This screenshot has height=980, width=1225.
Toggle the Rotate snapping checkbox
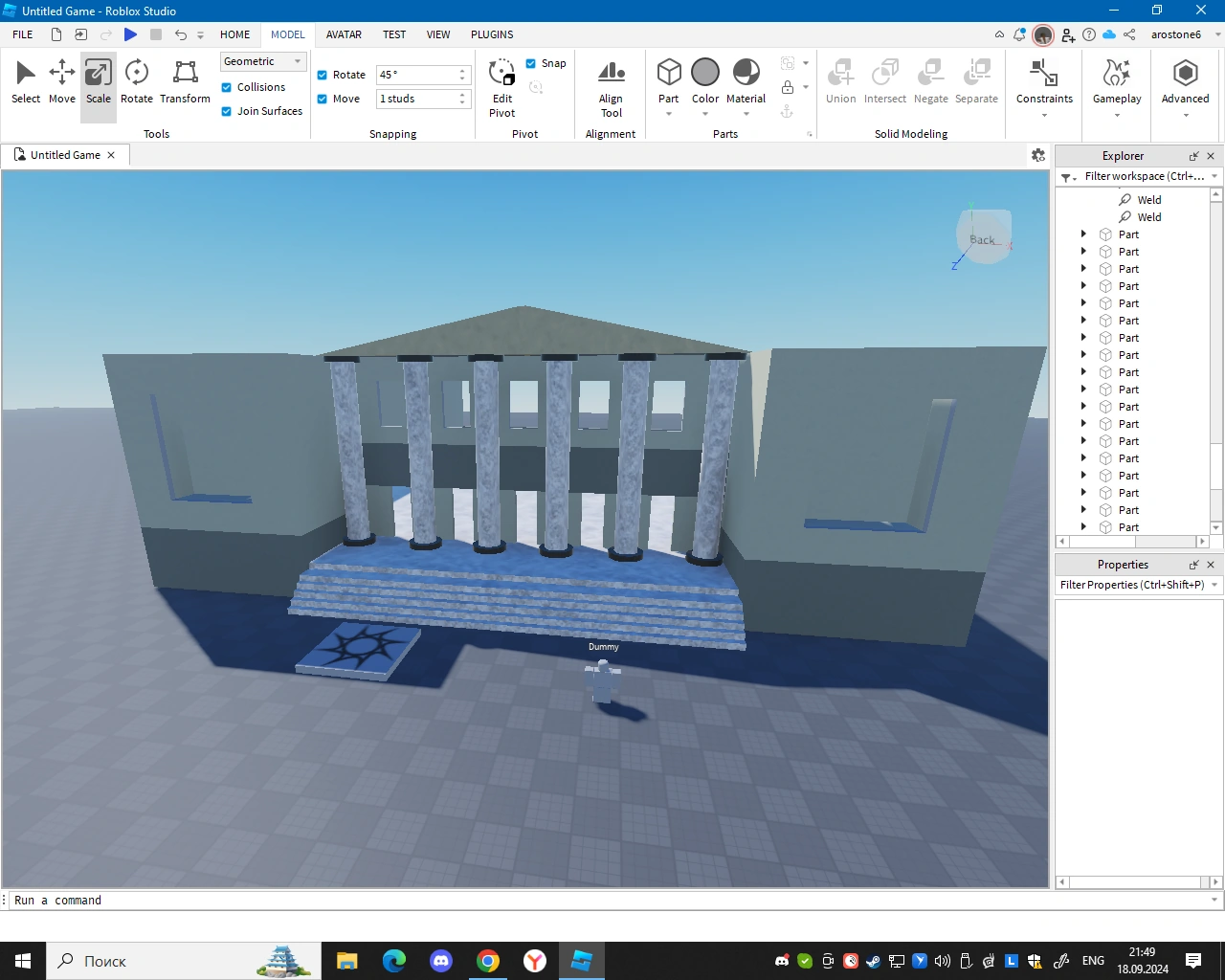[323, 75]
